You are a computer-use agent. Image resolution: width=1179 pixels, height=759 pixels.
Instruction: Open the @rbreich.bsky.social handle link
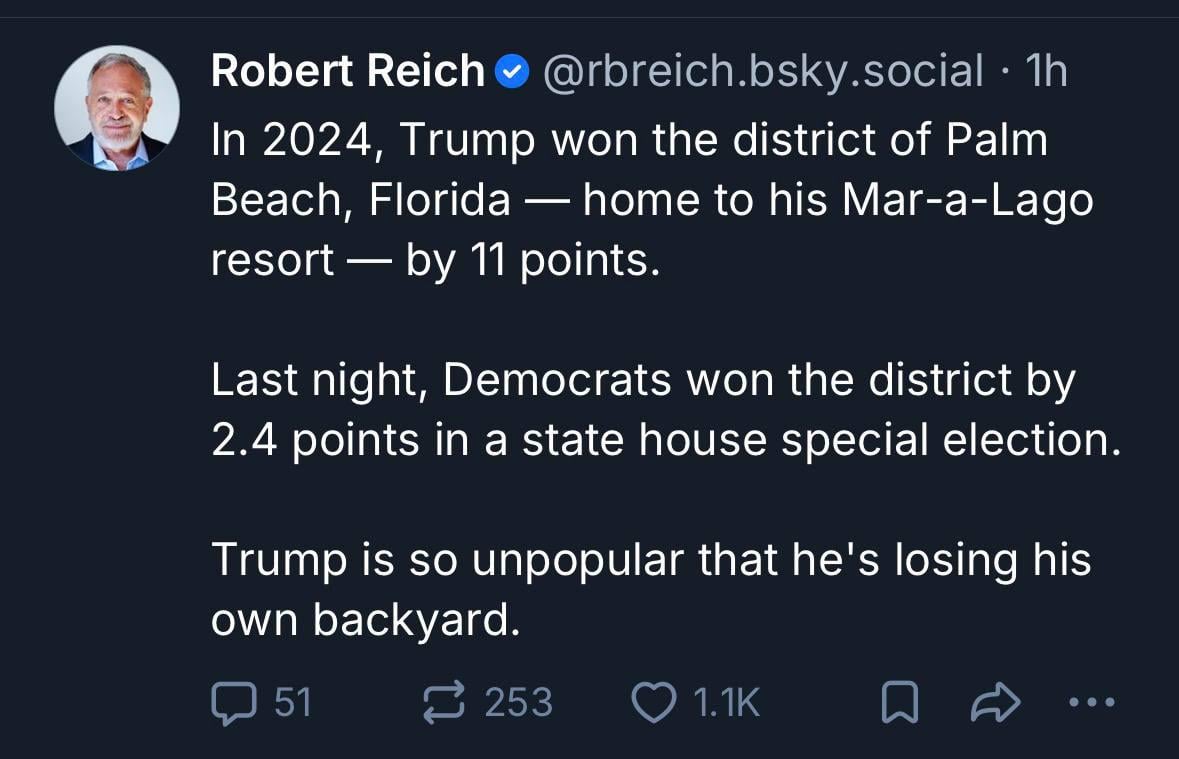pyautogui.click(x=763, y=72)
